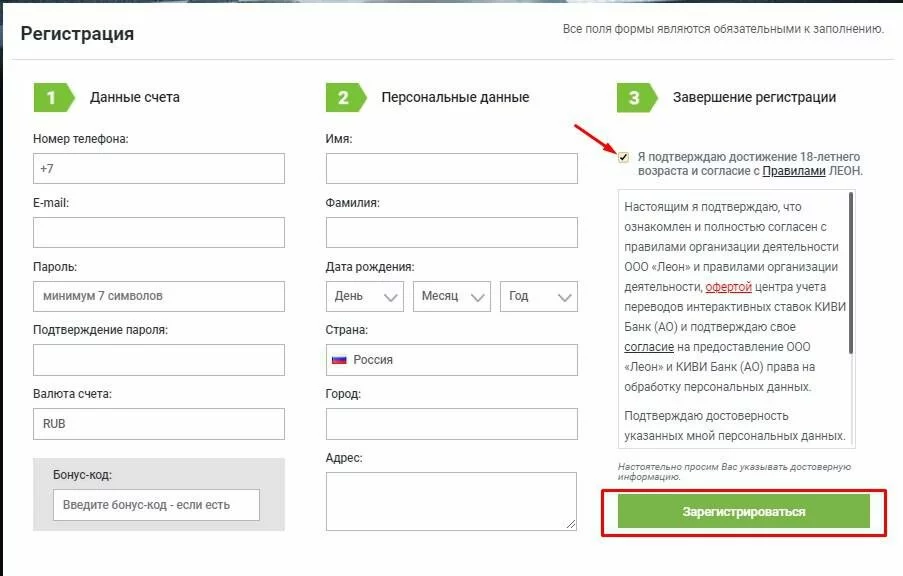Image resolution: width=903 pixels, height=576 pixels.
Task: Toggle the 18-year age confirmation checkbox
Action: coord(624,157)
